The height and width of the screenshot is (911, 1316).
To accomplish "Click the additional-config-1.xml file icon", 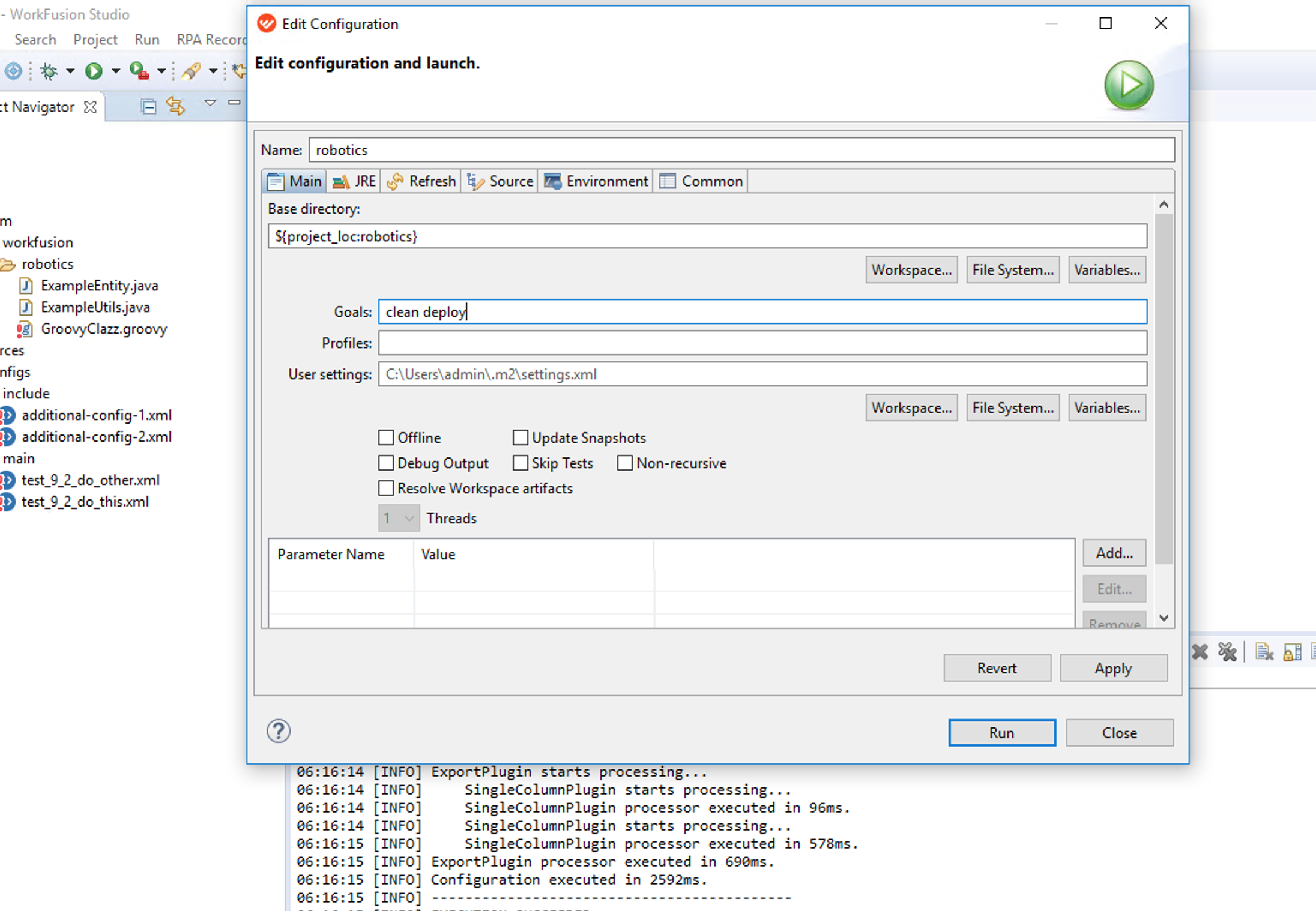I will click(7, 415).
